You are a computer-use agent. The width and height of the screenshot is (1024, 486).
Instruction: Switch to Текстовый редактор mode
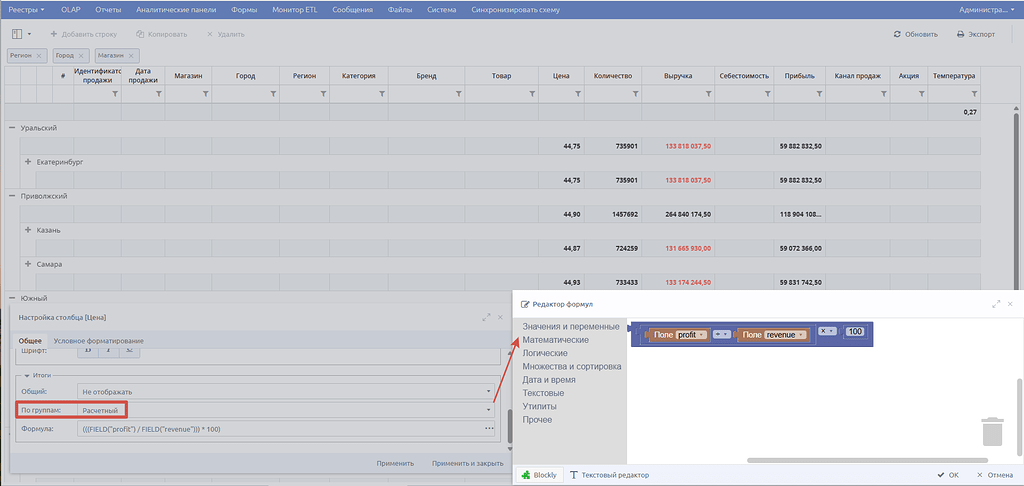click(610, 475)
